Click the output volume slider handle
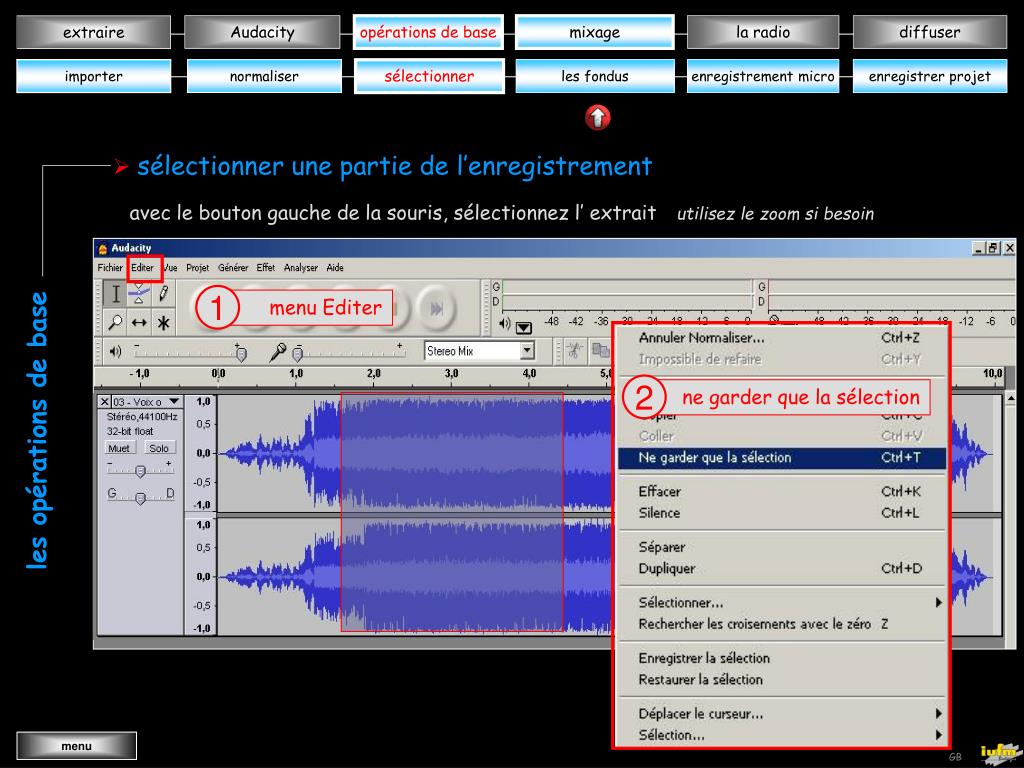Viewport: 1024px width, 768px height. [x=241, y=353]
